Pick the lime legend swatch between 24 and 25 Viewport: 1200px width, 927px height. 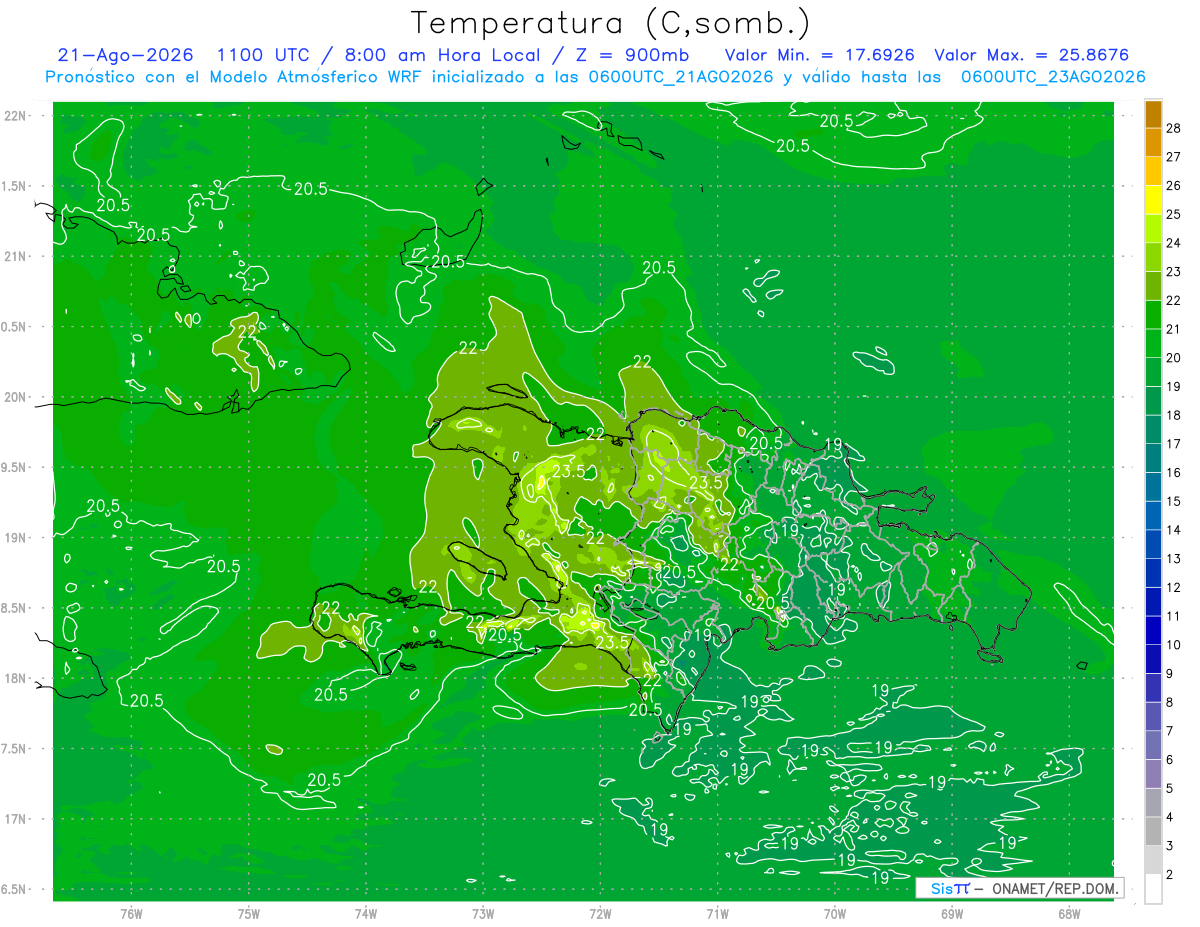tap(1153, 229)
